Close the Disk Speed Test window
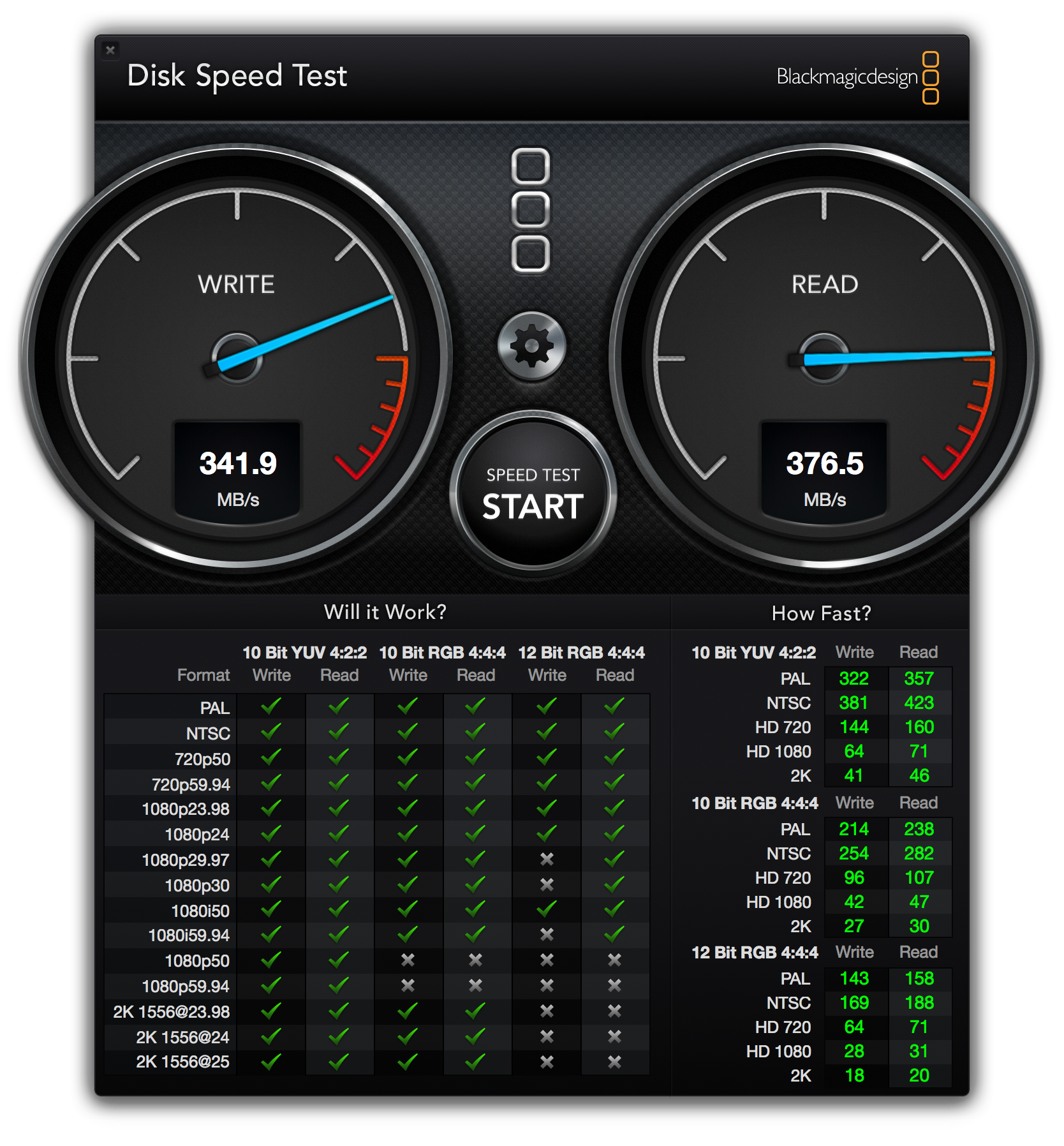 tap(110, 50)
